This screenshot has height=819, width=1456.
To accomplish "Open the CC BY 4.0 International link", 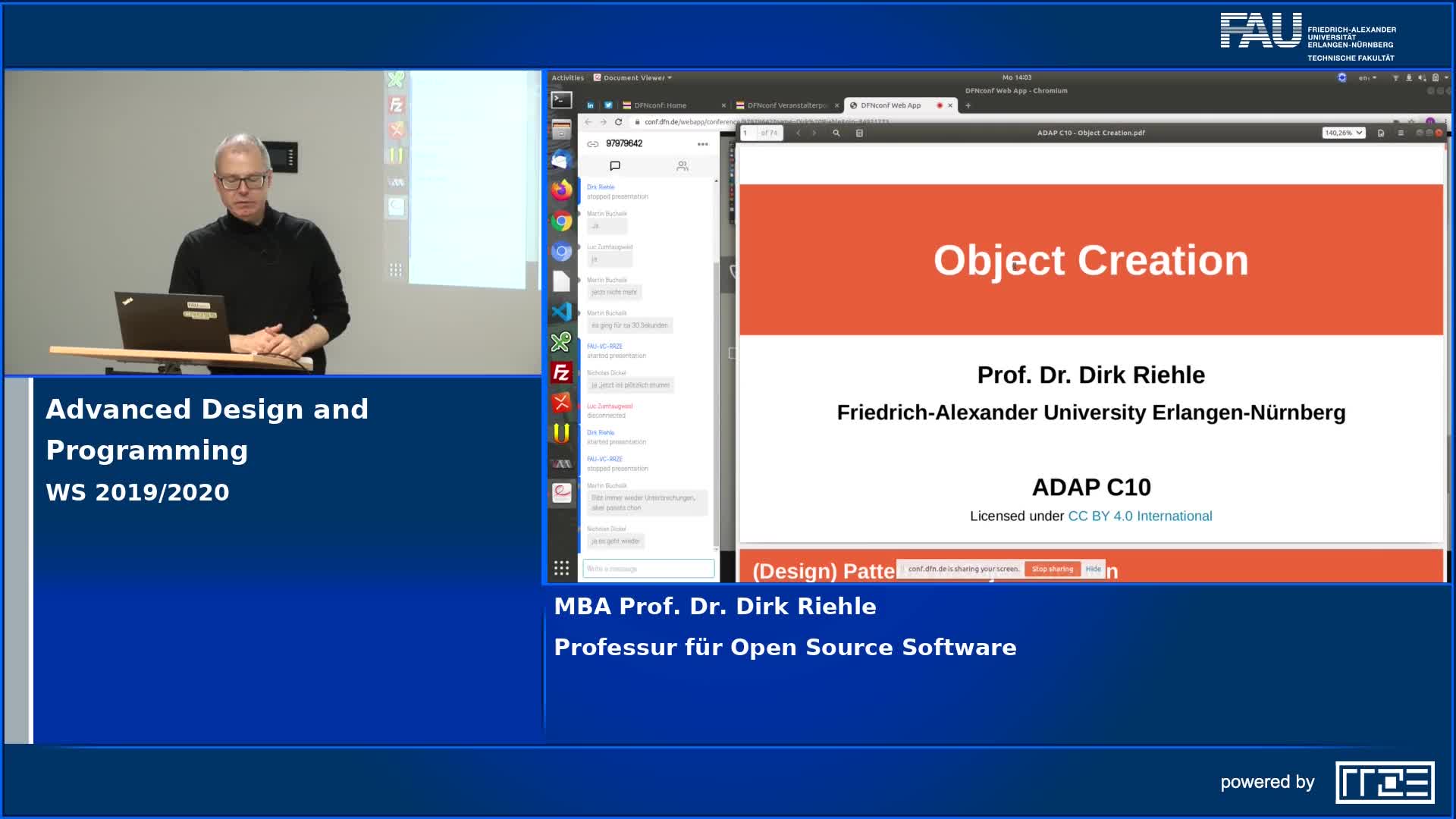I will click(x=1141, y=516).
